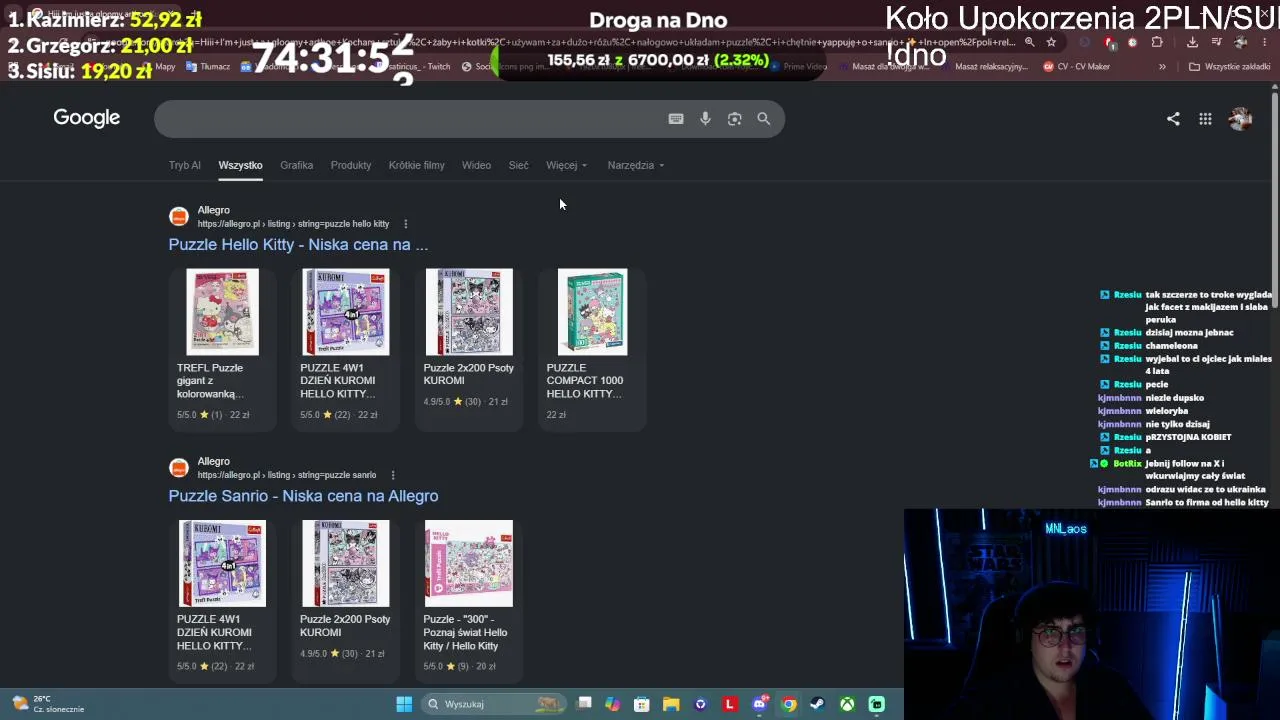
Task: Click the allegro.pl puzzle sanrio URL text
Action: [287, 475]
